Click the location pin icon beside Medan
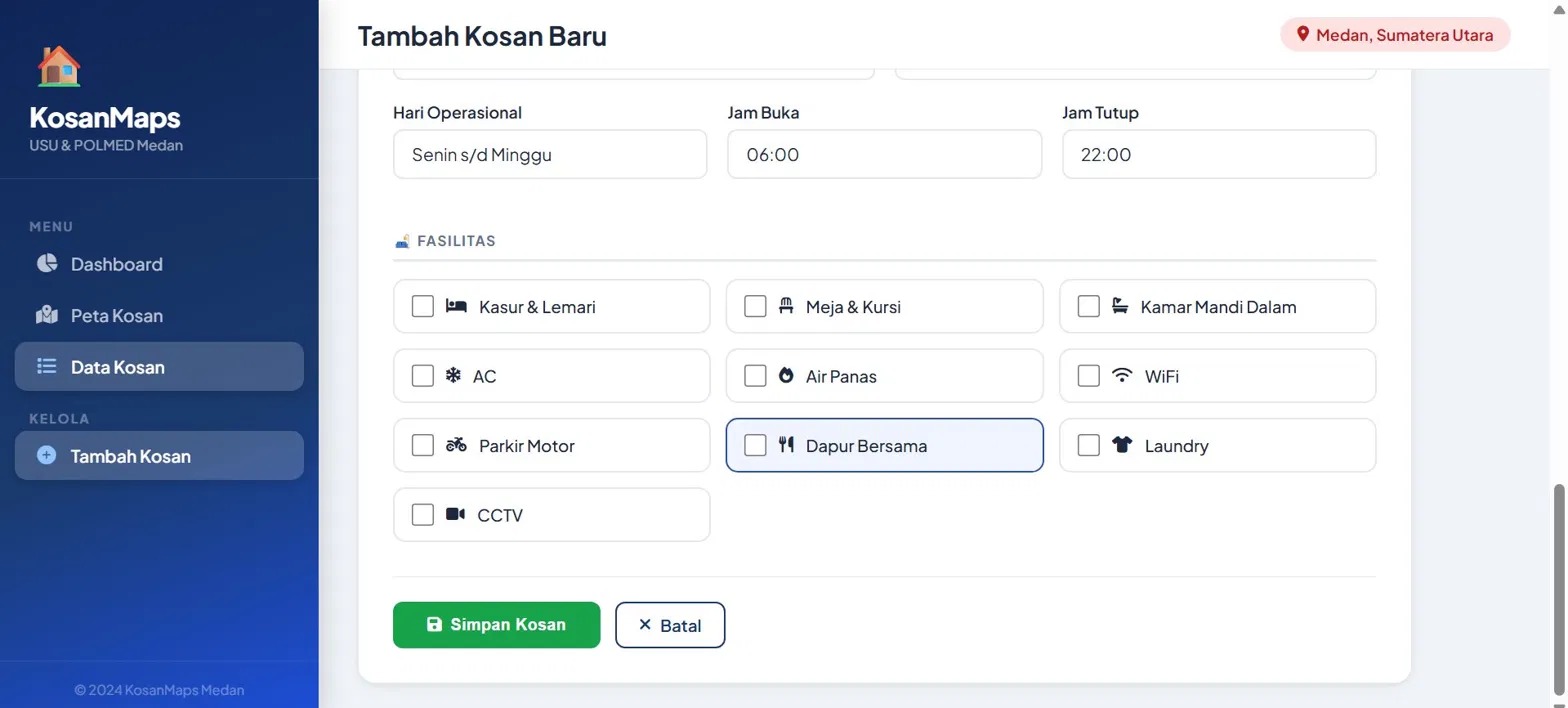 (x=1303, y=35)
